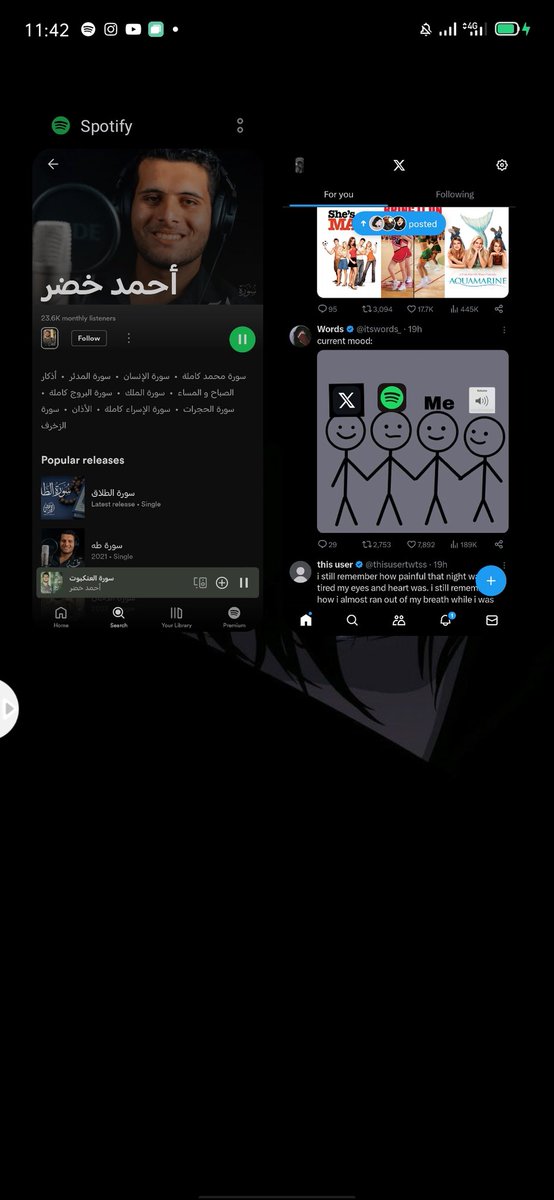Open Spotify Premium tab
The height and width of the screenshot is (1200, 554).
(234, 616)
